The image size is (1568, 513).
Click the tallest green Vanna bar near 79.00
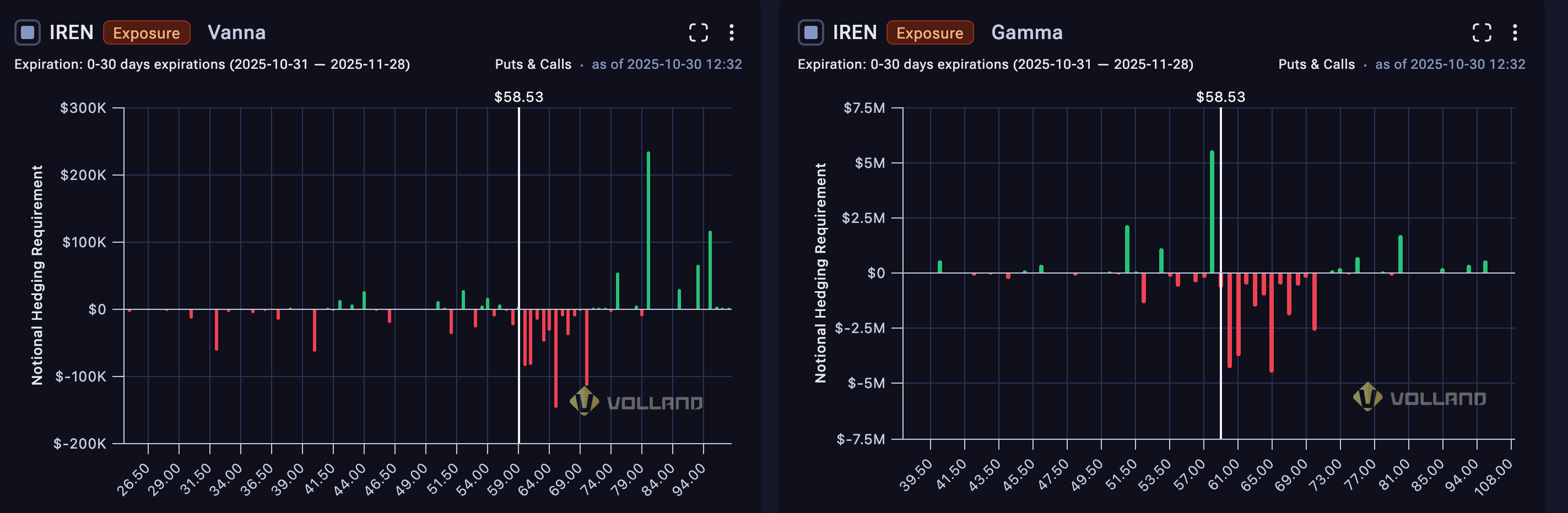(648, 231)
